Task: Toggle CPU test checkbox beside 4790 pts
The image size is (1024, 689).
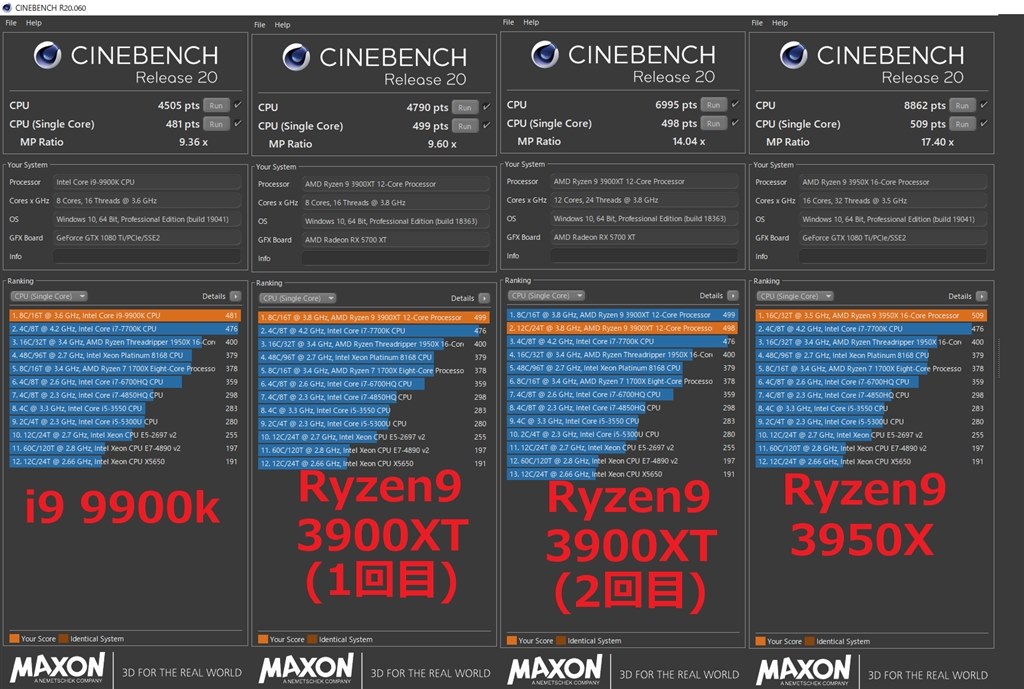Action: tap(487, 106)
